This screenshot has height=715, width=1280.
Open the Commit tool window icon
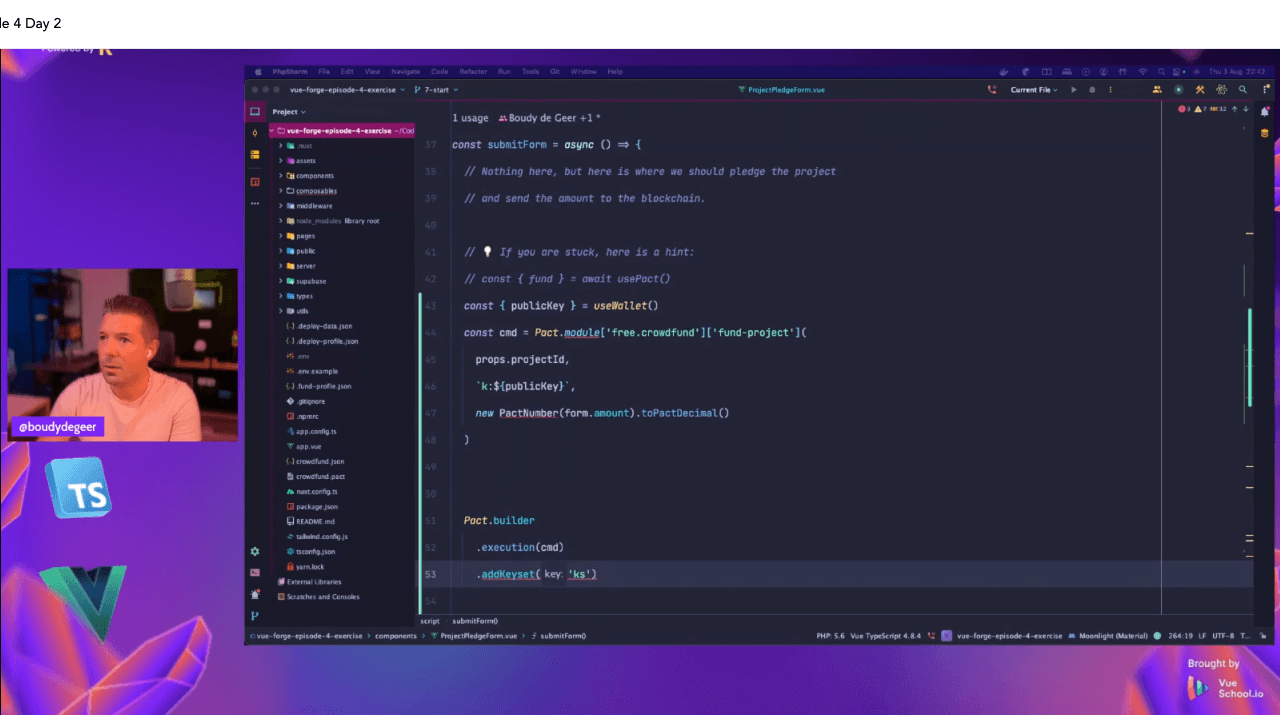click(x=255, y=133)
